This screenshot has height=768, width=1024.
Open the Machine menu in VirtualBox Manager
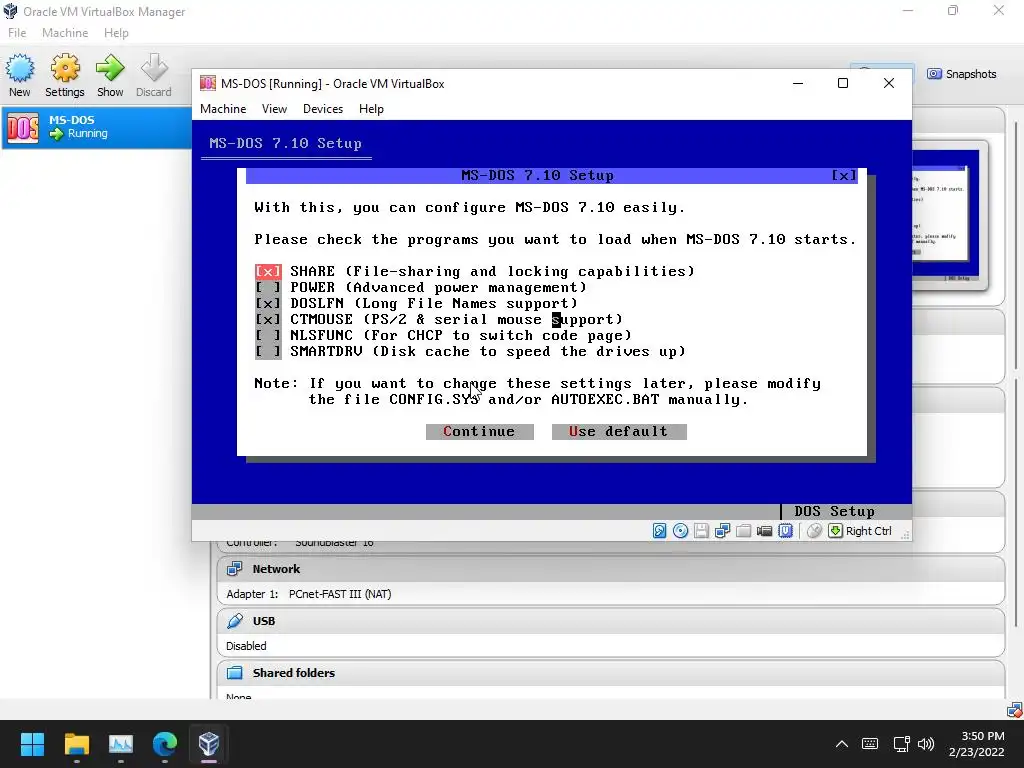click(x=65, y=33)
